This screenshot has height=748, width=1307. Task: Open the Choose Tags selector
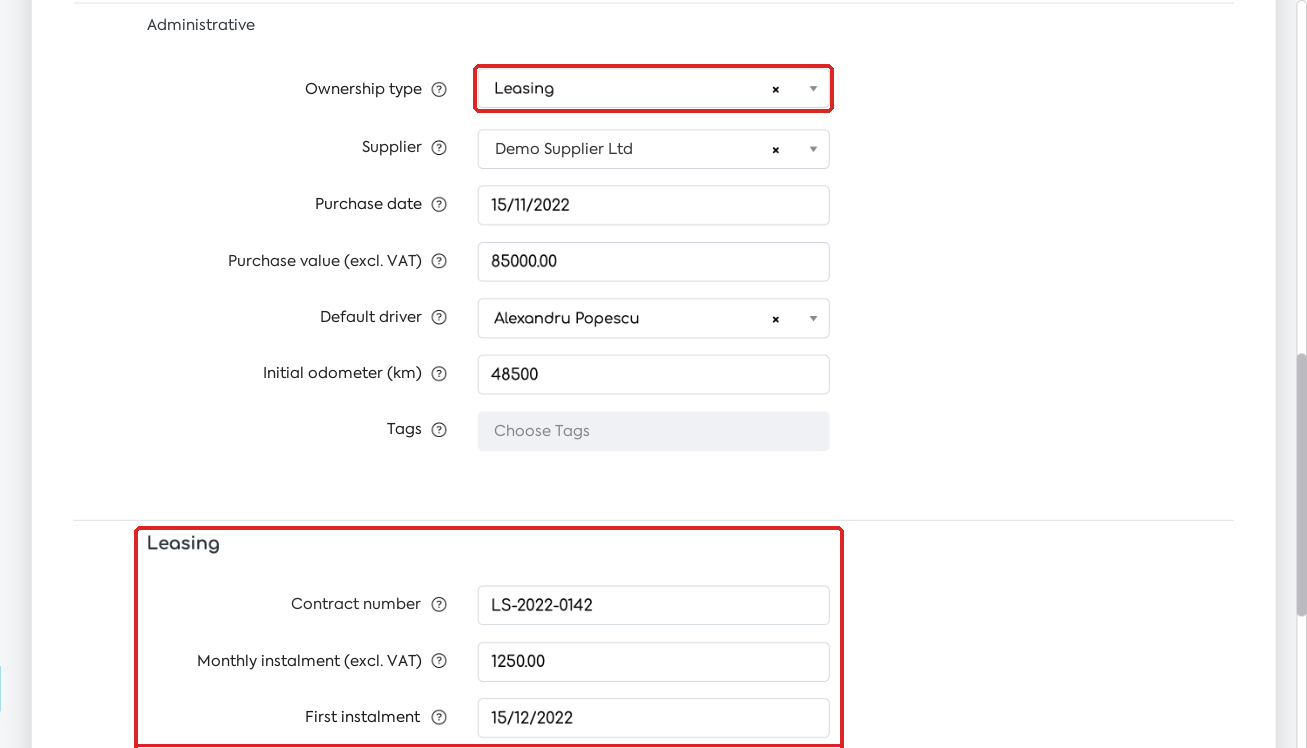(653, 431)
